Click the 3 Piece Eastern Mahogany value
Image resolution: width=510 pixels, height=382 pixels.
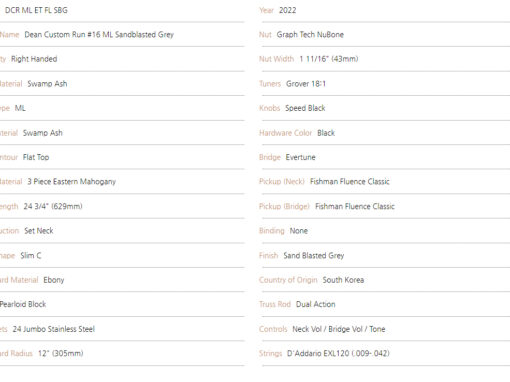pos(71,182)
